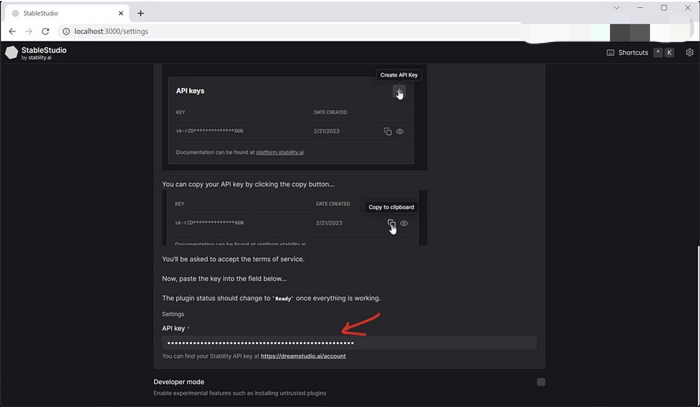Open the tab search chevron
700x407 pixels.
click(x=617, y=8)
